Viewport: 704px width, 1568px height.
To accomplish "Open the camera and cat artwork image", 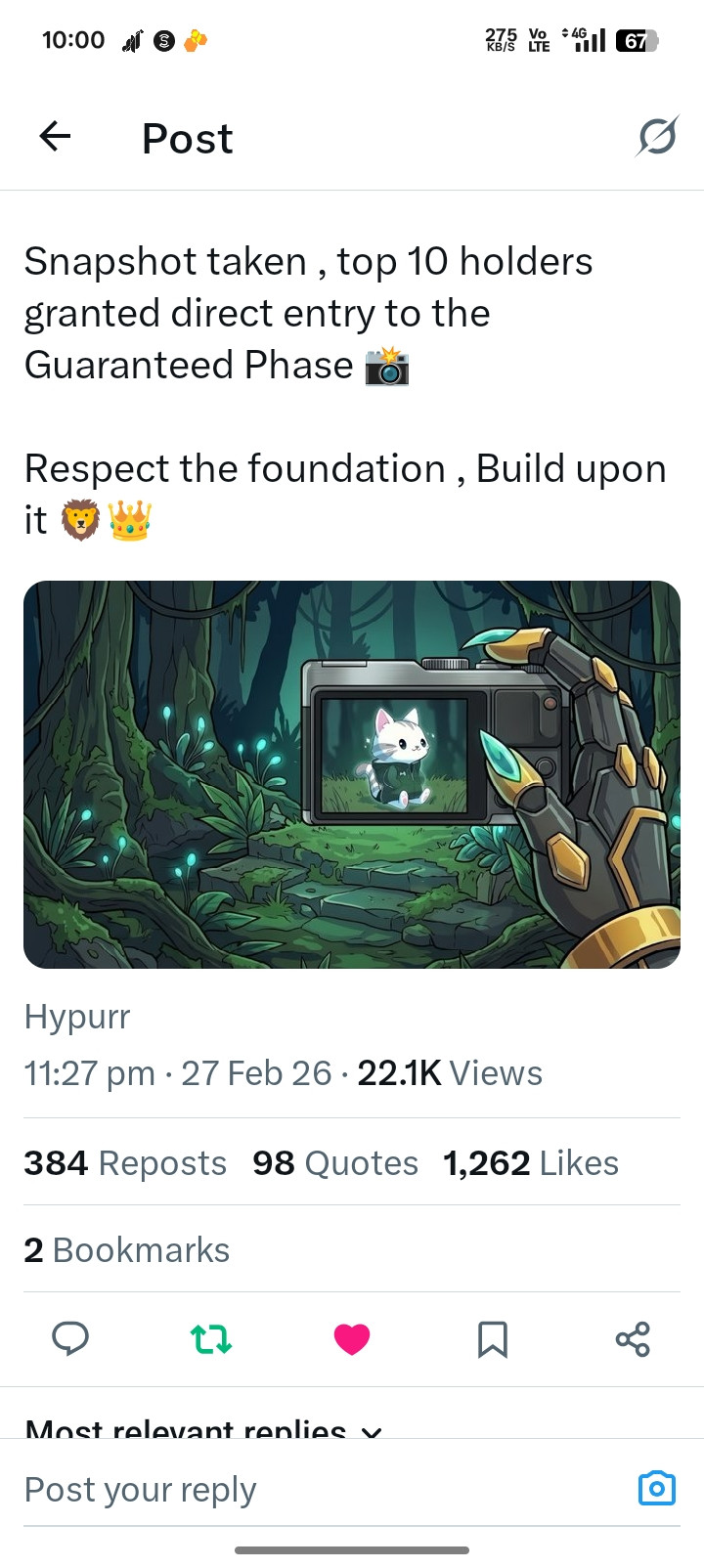I will point(352,774).
